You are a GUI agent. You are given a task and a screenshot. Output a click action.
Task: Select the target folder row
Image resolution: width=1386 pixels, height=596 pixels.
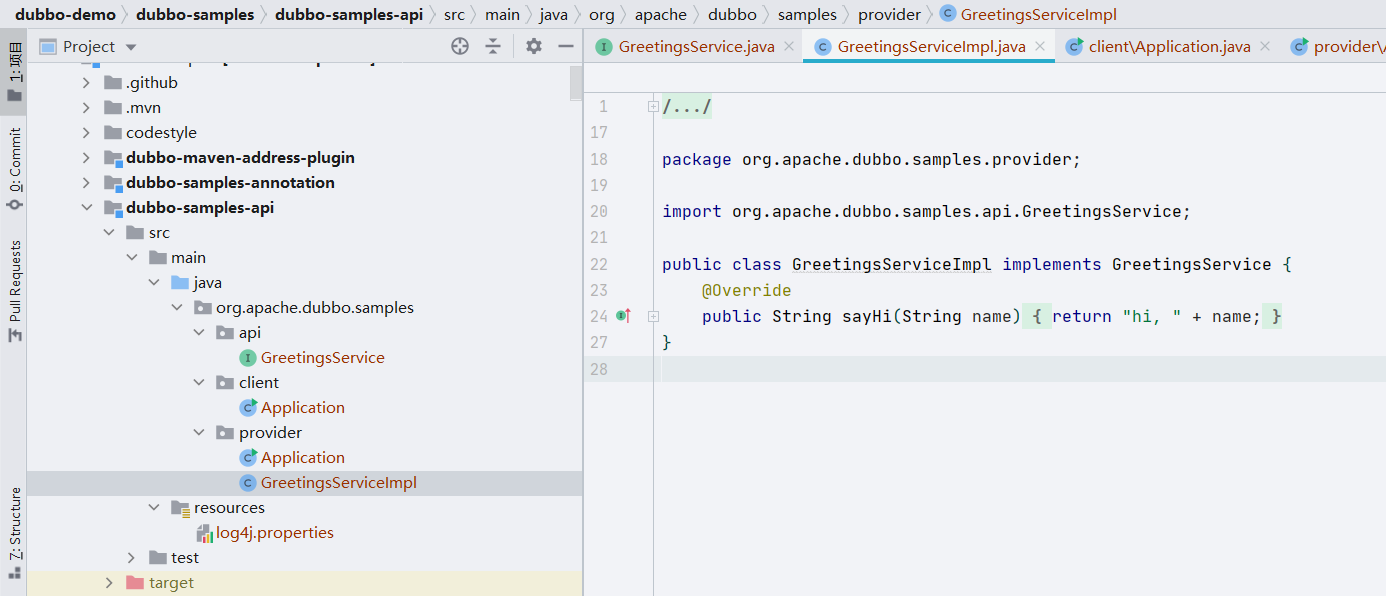tap(304, 582)
